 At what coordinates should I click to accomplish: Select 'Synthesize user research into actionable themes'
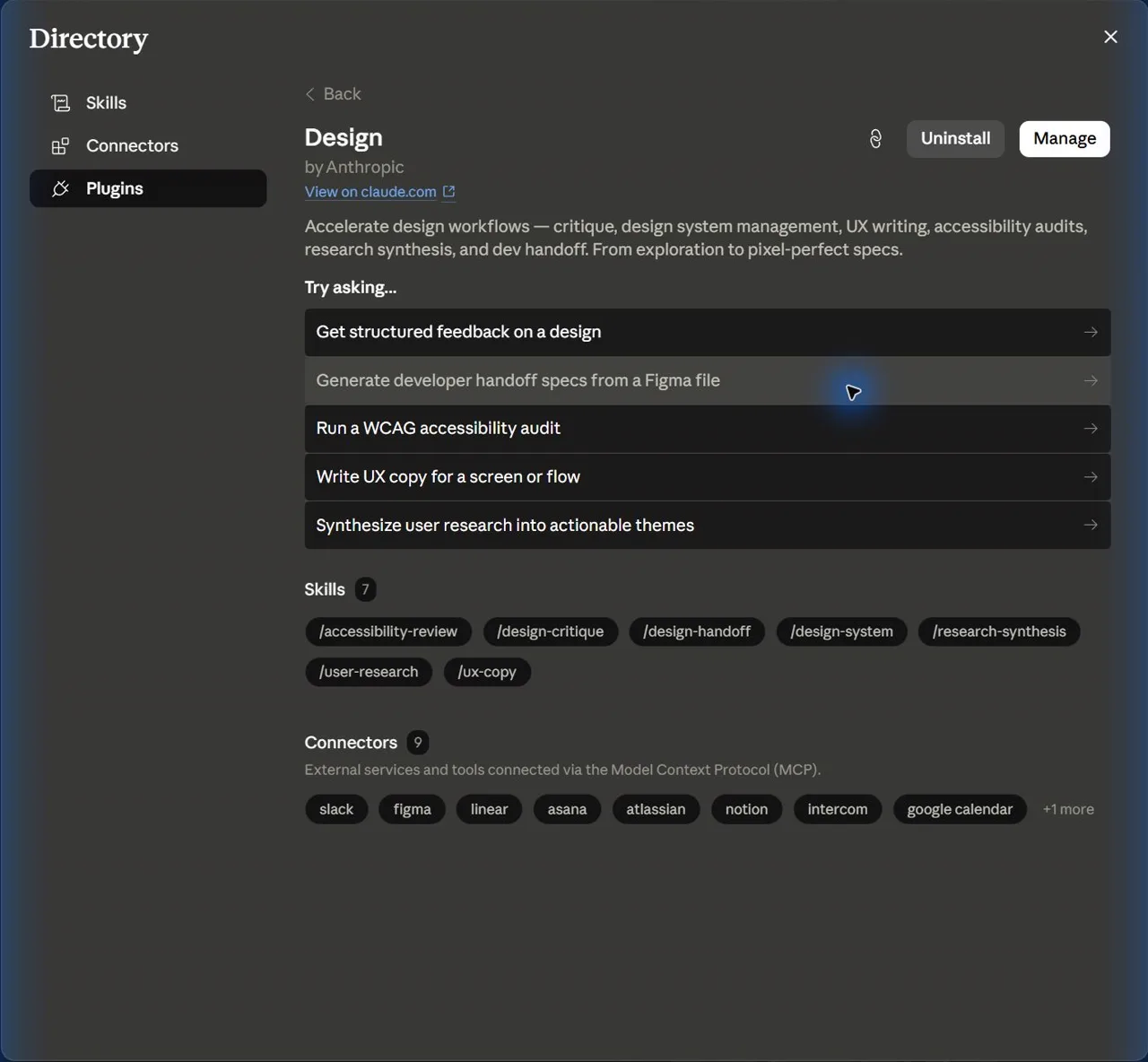tap(708, 526)
